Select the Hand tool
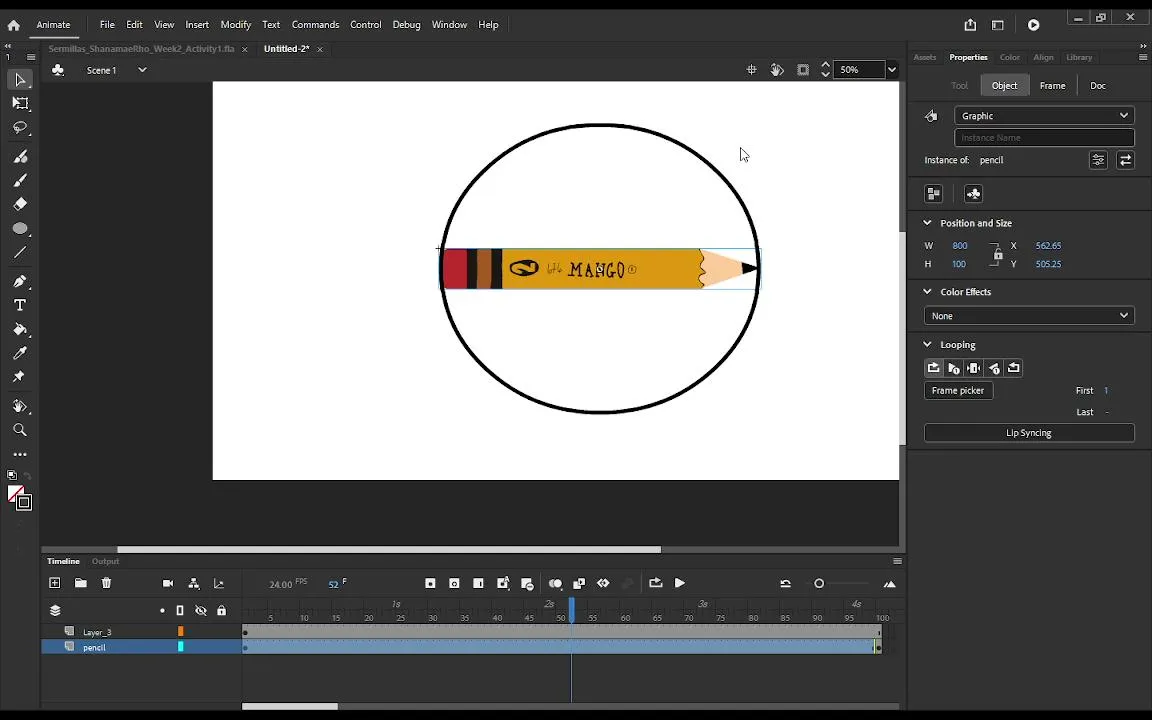The height and width of the screenshot is (720, 1152). pos(20,406)
